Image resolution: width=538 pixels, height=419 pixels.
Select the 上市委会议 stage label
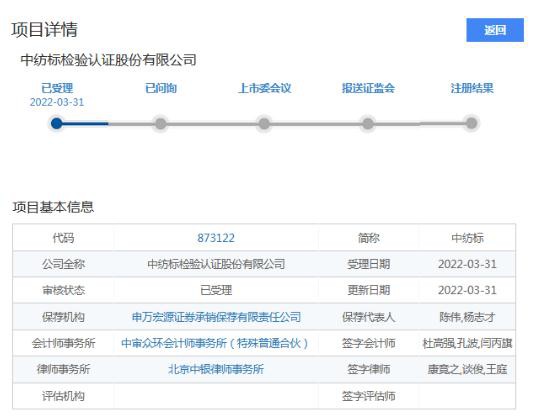click(x=265, y=88)
